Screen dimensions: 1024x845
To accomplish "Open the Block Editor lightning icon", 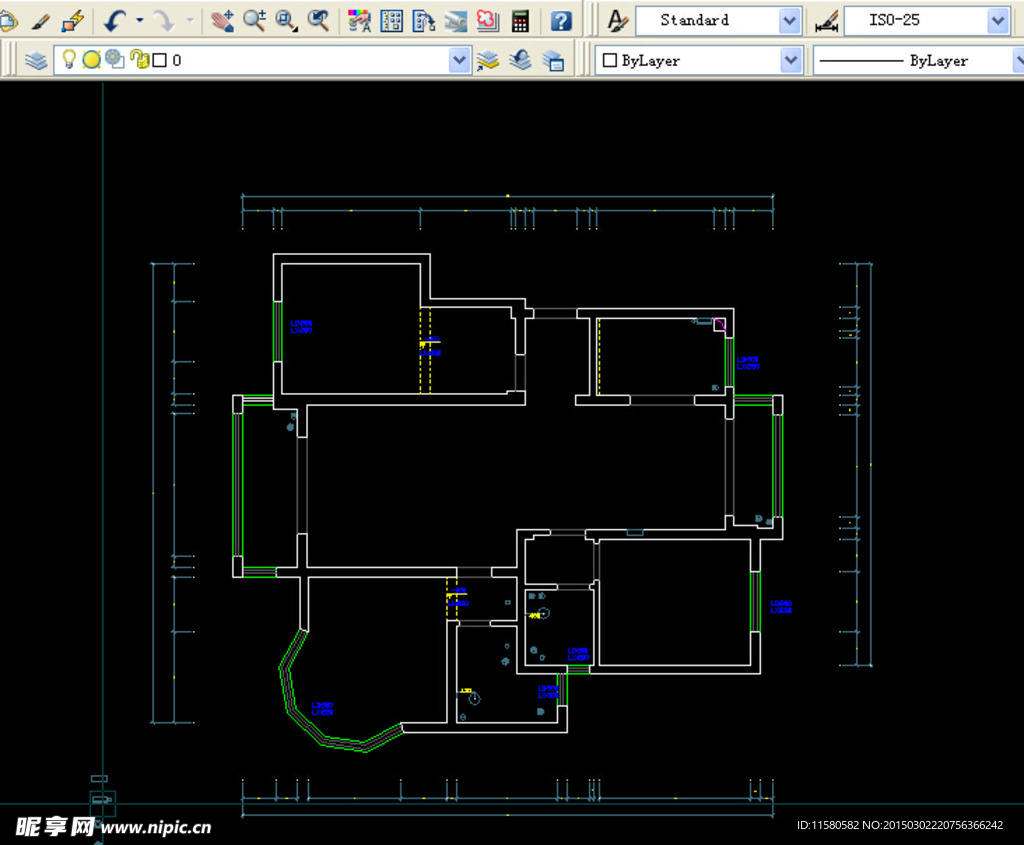I will [x=72, y=22].
